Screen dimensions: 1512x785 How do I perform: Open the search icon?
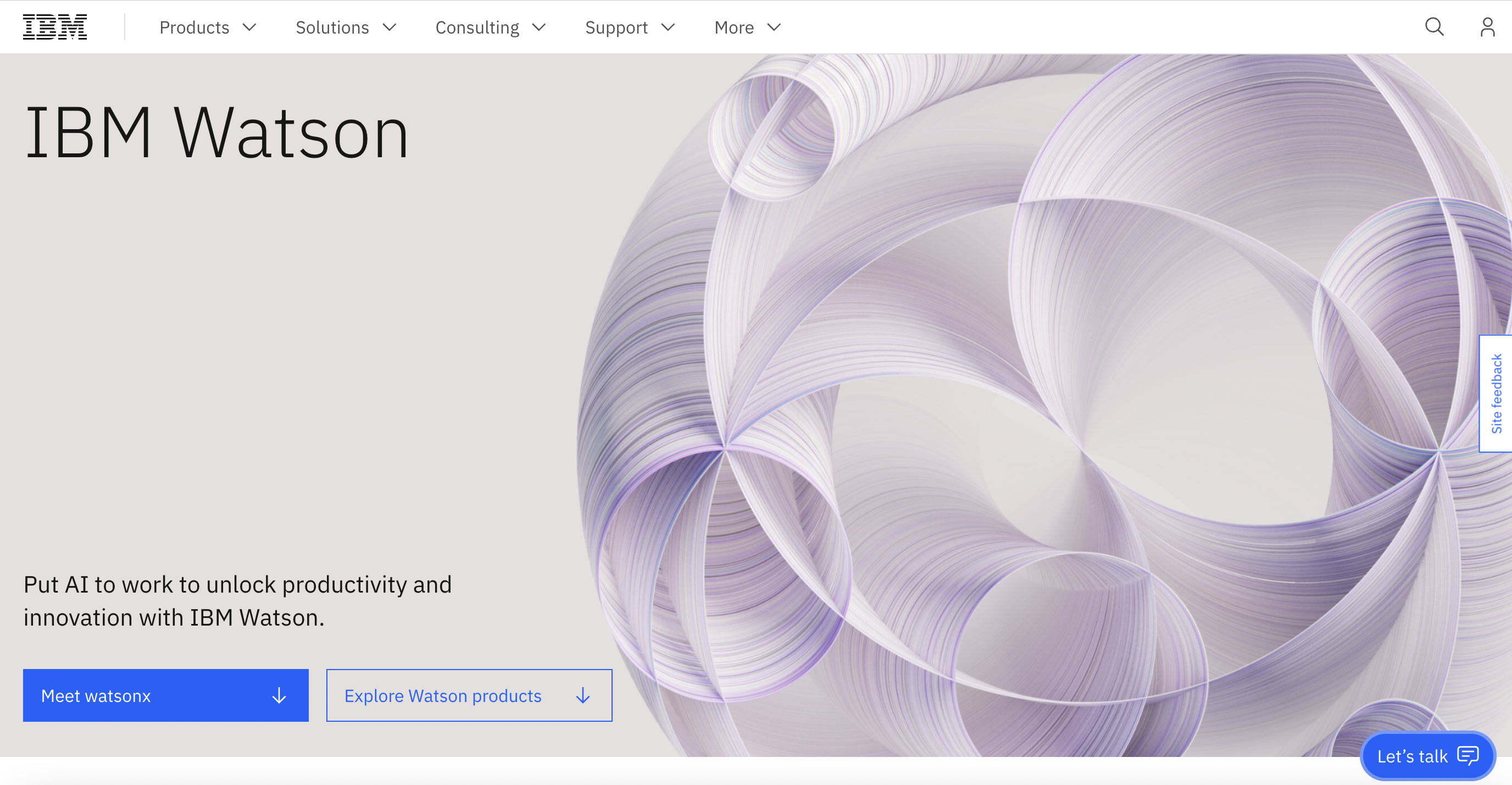click(1433, 27)
